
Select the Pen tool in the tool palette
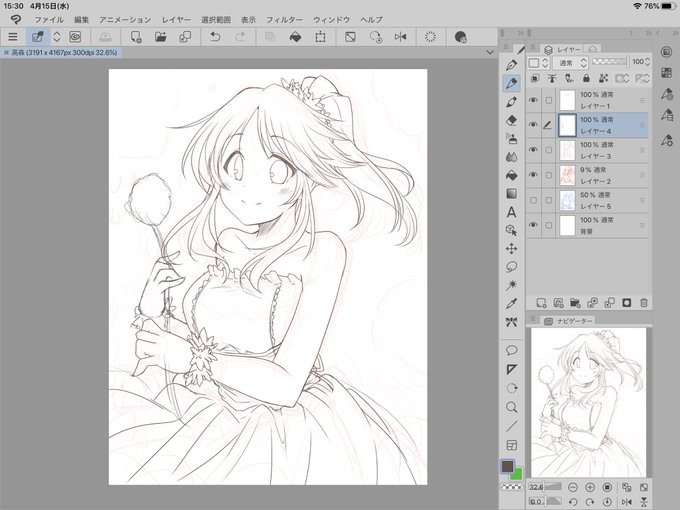pos(512,65)
